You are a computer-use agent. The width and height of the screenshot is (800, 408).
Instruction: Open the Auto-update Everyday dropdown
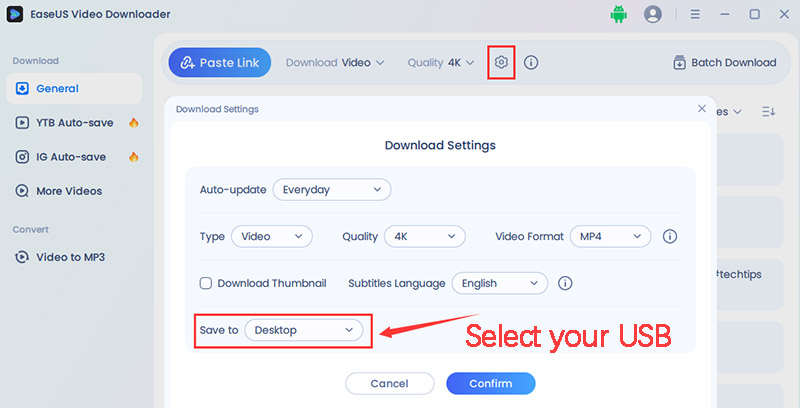(332, 190)
